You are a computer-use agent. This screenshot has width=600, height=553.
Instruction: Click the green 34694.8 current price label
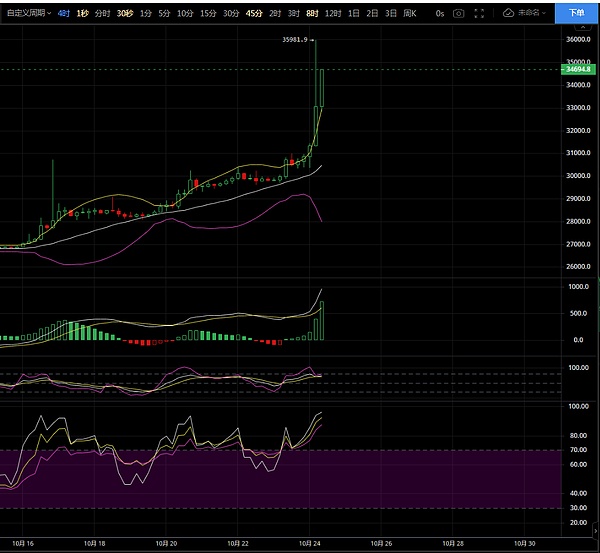pyautogui.click(x=578, y=69)
